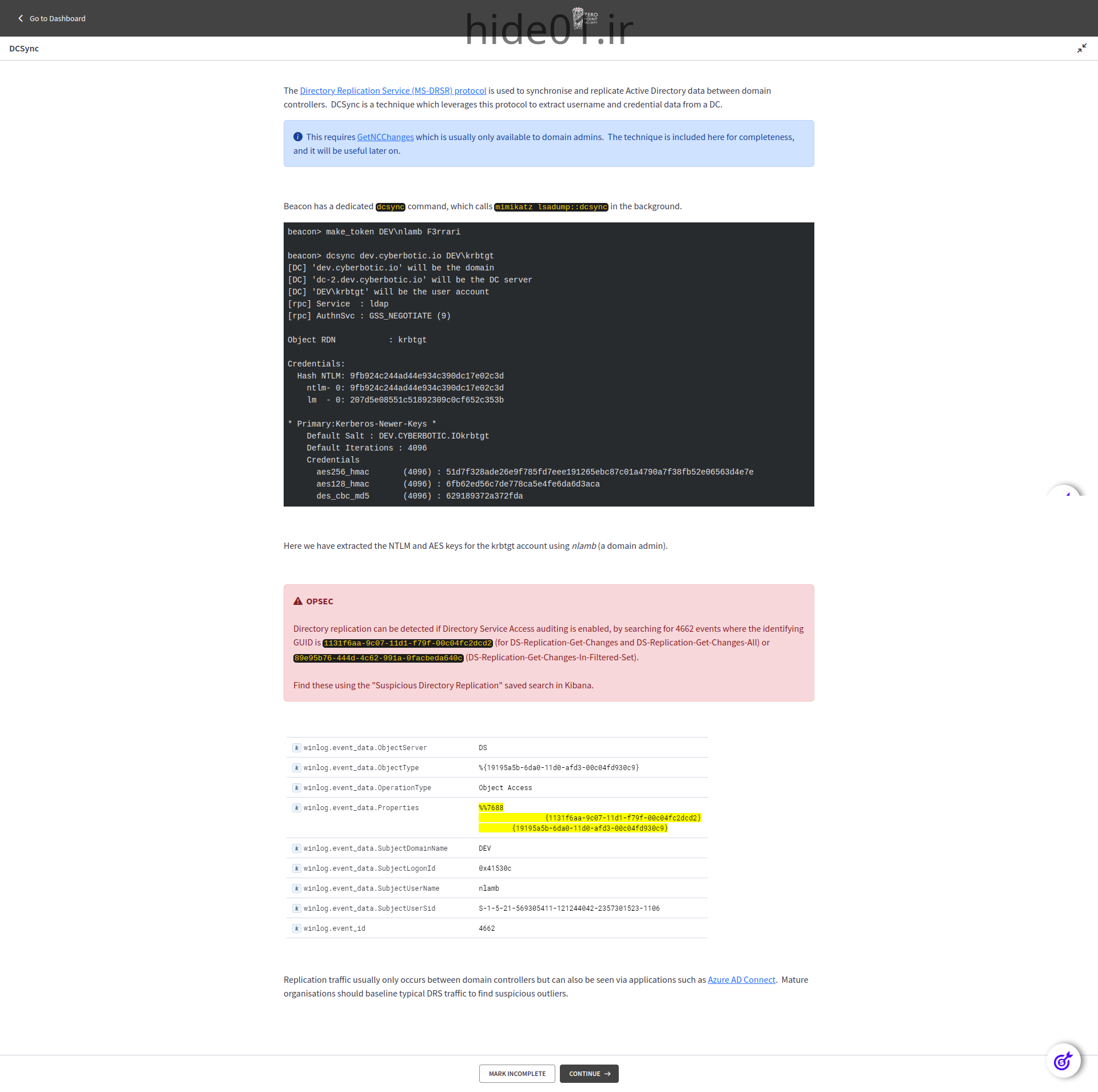Click the blue info circle icon
Viewport: 1098px width, 1092px height.
tap(297, 137)
